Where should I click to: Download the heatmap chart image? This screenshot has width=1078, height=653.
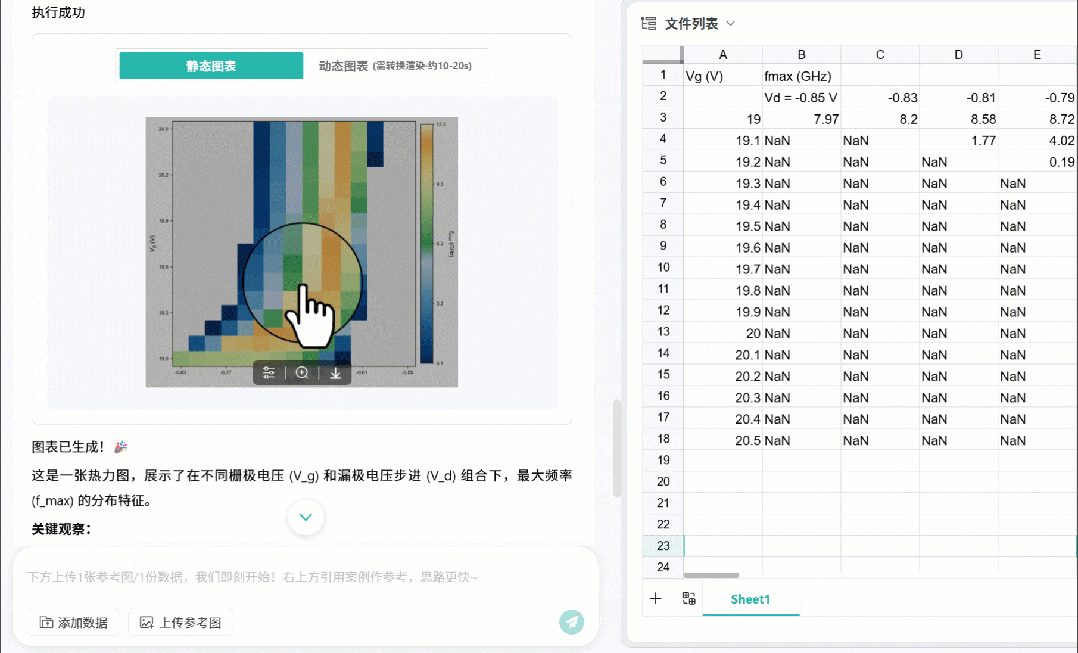coord(335,373)
